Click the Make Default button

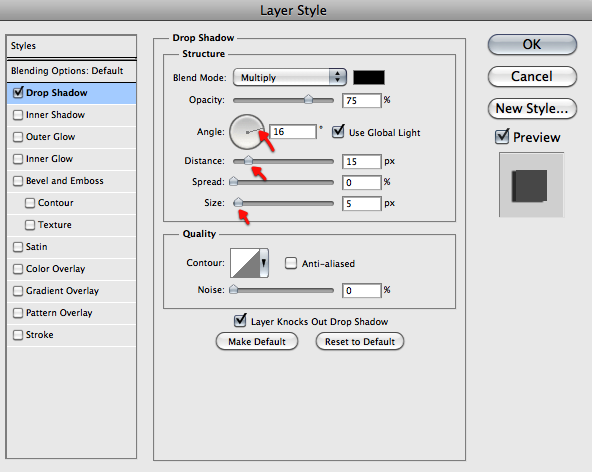(257, 341)
